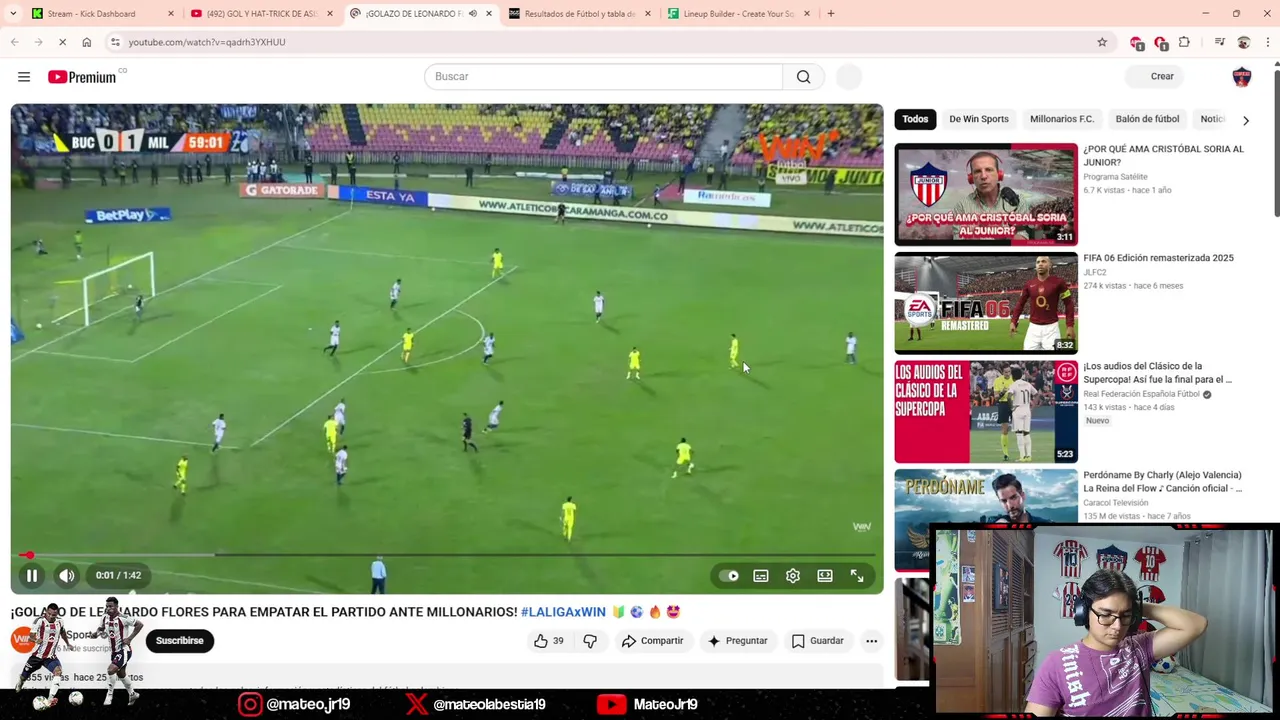The width and height of the screenshot is (1280, 720).
Task: Click the video timestamp 0:01 / 1:42
Action: pyautogui.click(x=119, y=575)
